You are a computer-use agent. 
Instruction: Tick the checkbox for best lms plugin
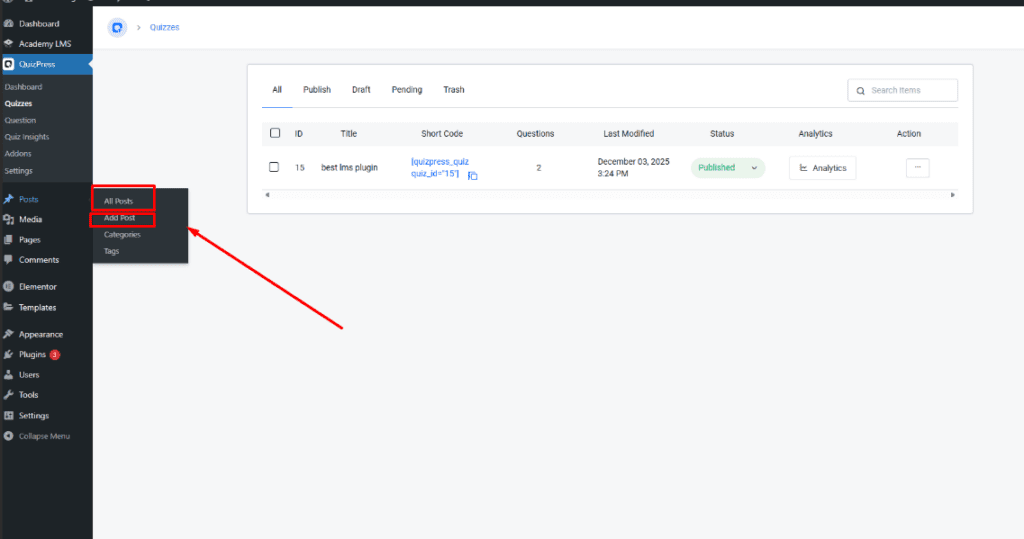pos(274,167)
